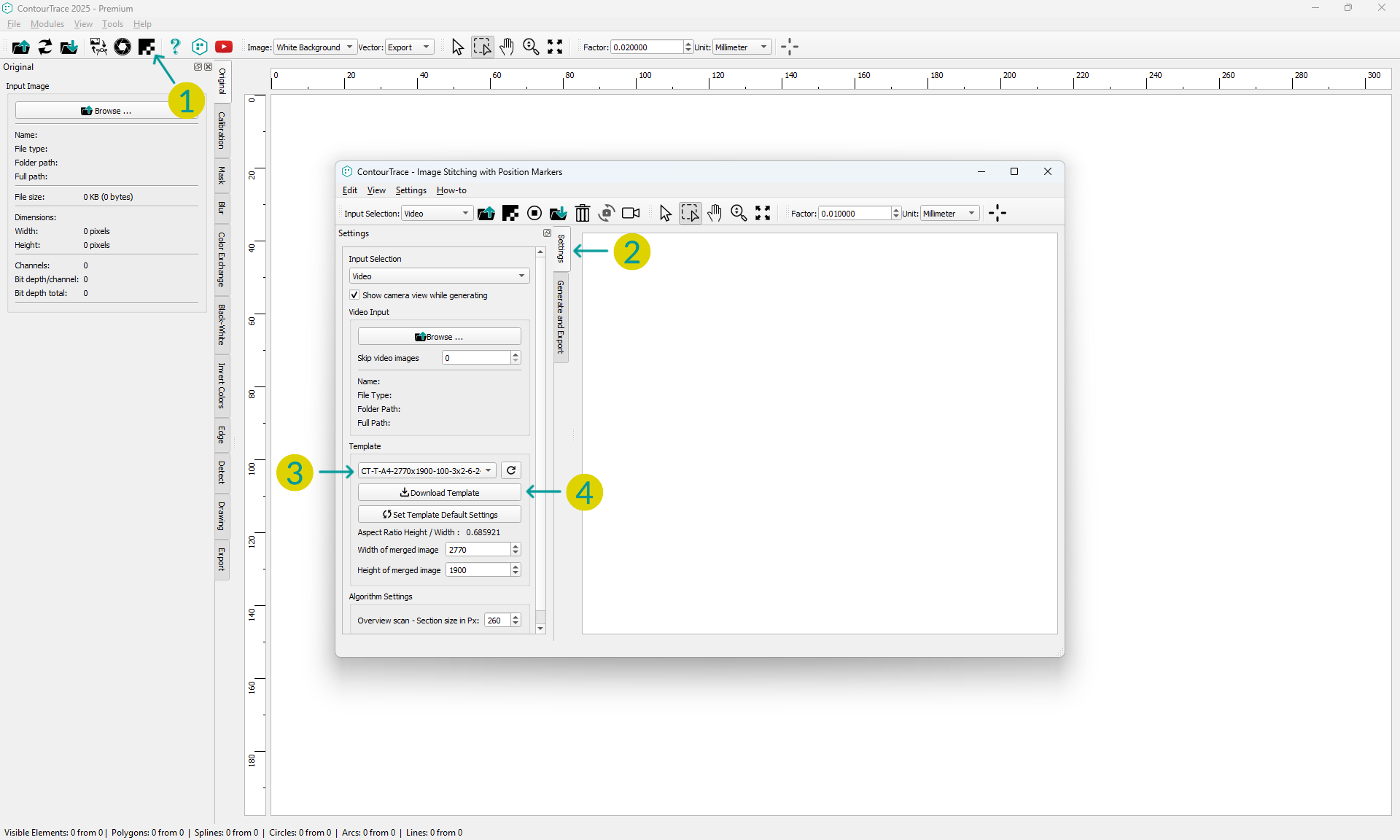Toggle Show camera view while generating
The height and width of the screenshot is (840, 1400).
tap(354, 296)
